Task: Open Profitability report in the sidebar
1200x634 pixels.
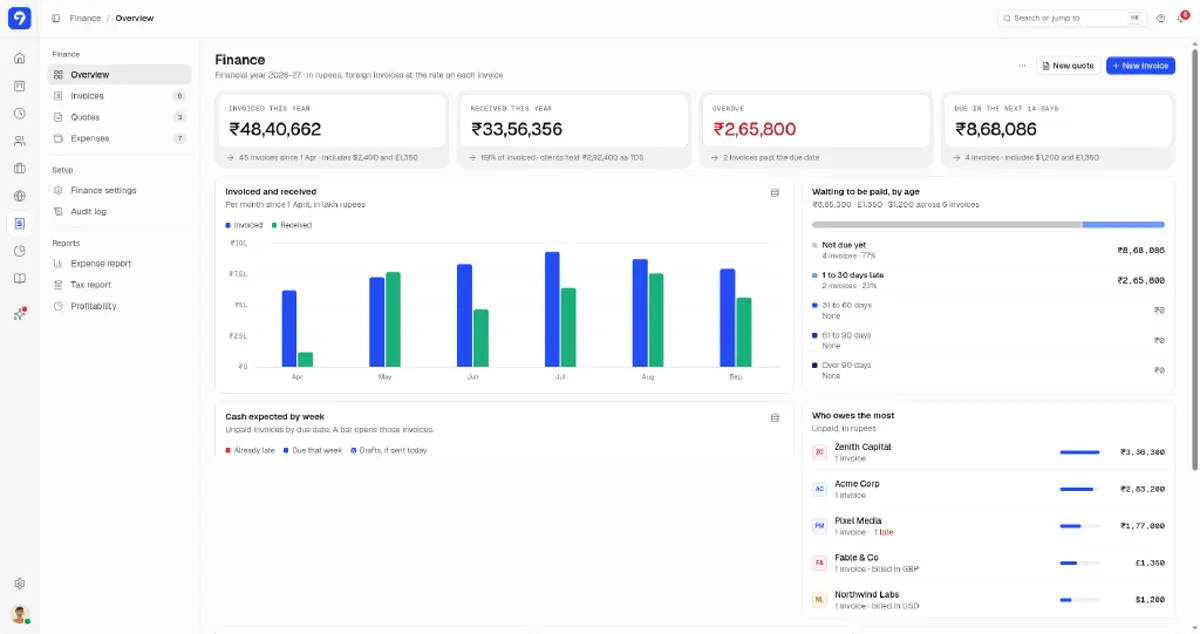Action: point(119,306)
